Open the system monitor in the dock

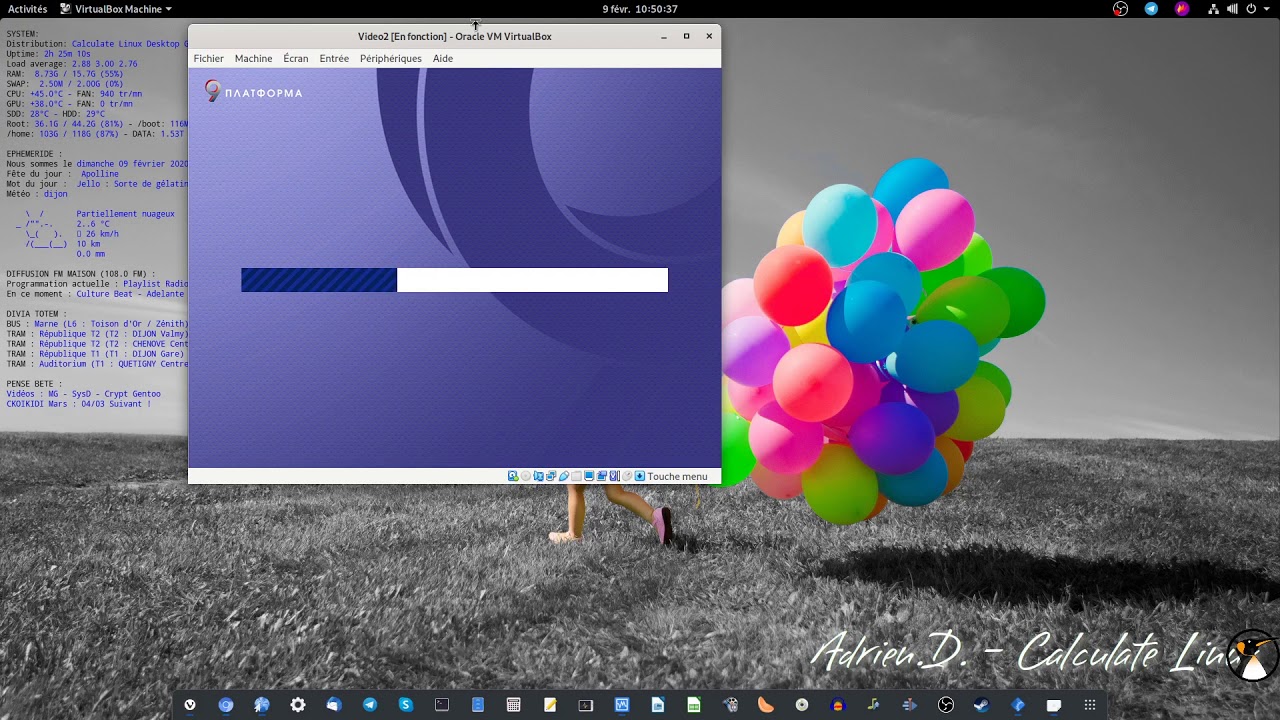(x=586, y=705)
